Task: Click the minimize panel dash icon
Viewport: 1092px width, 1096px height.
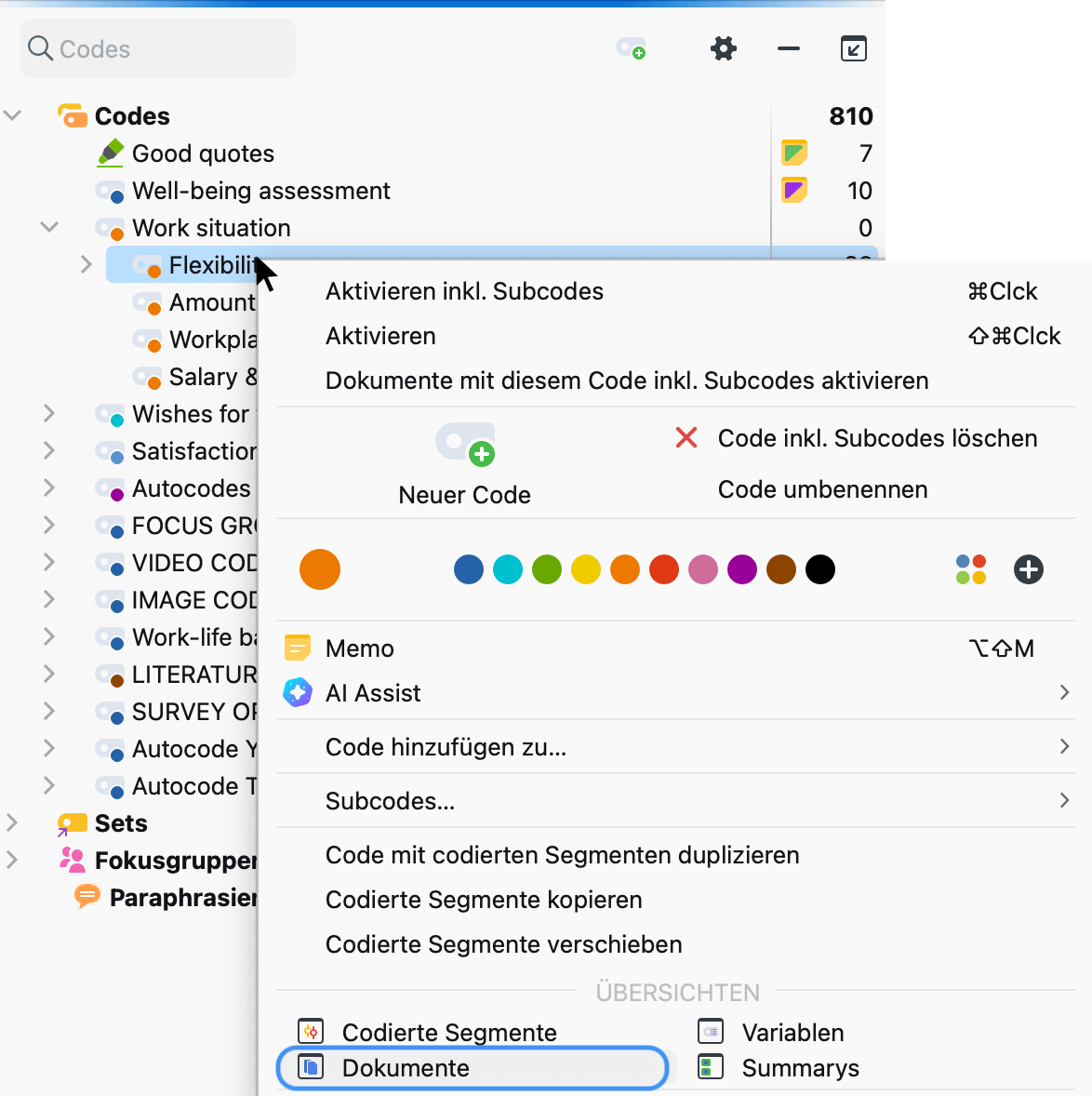Action: click(x=788, y=49)
